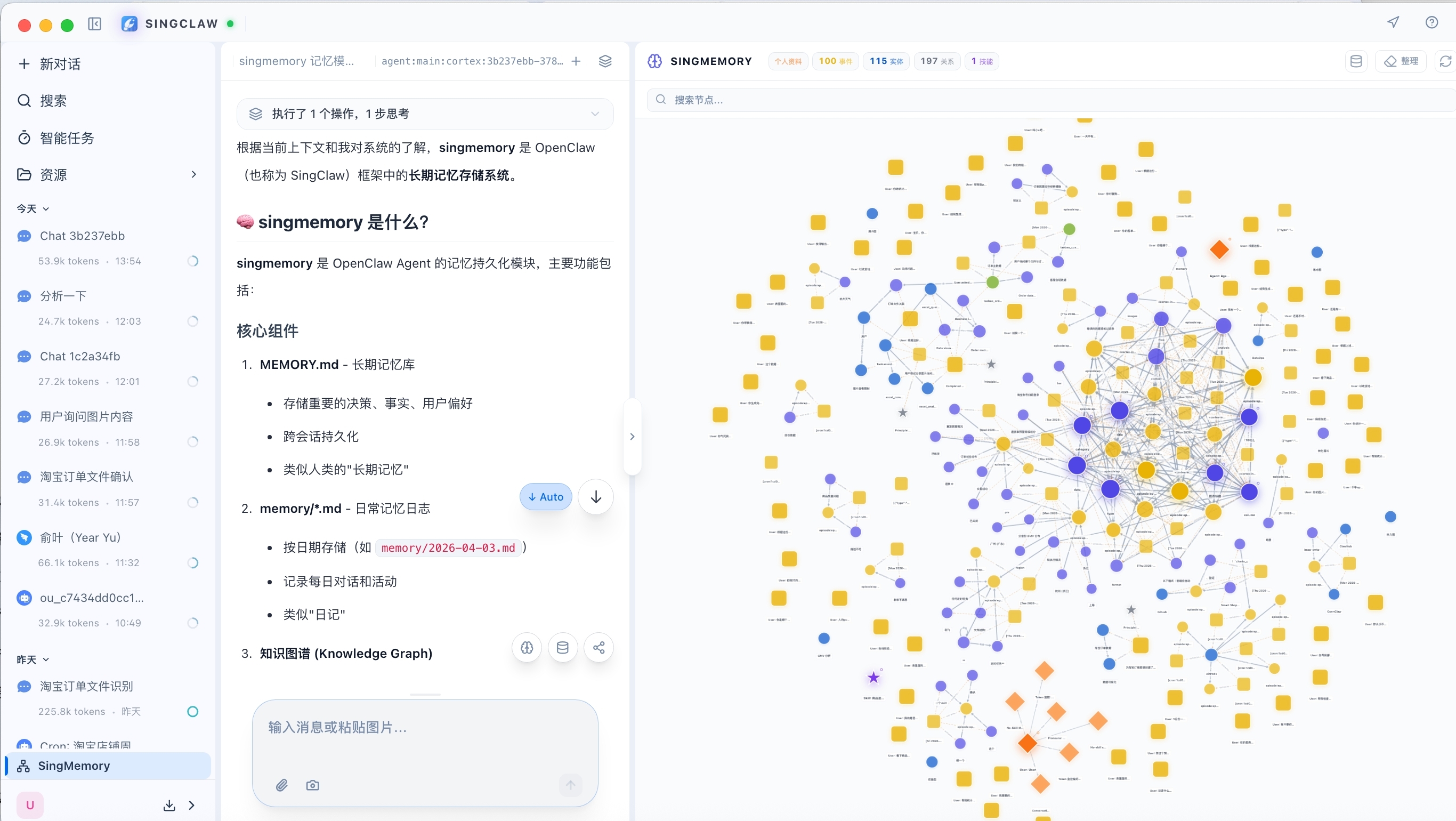
Task: Switch to the singmemory 记忆模 tab
Action: click(297, 61)
